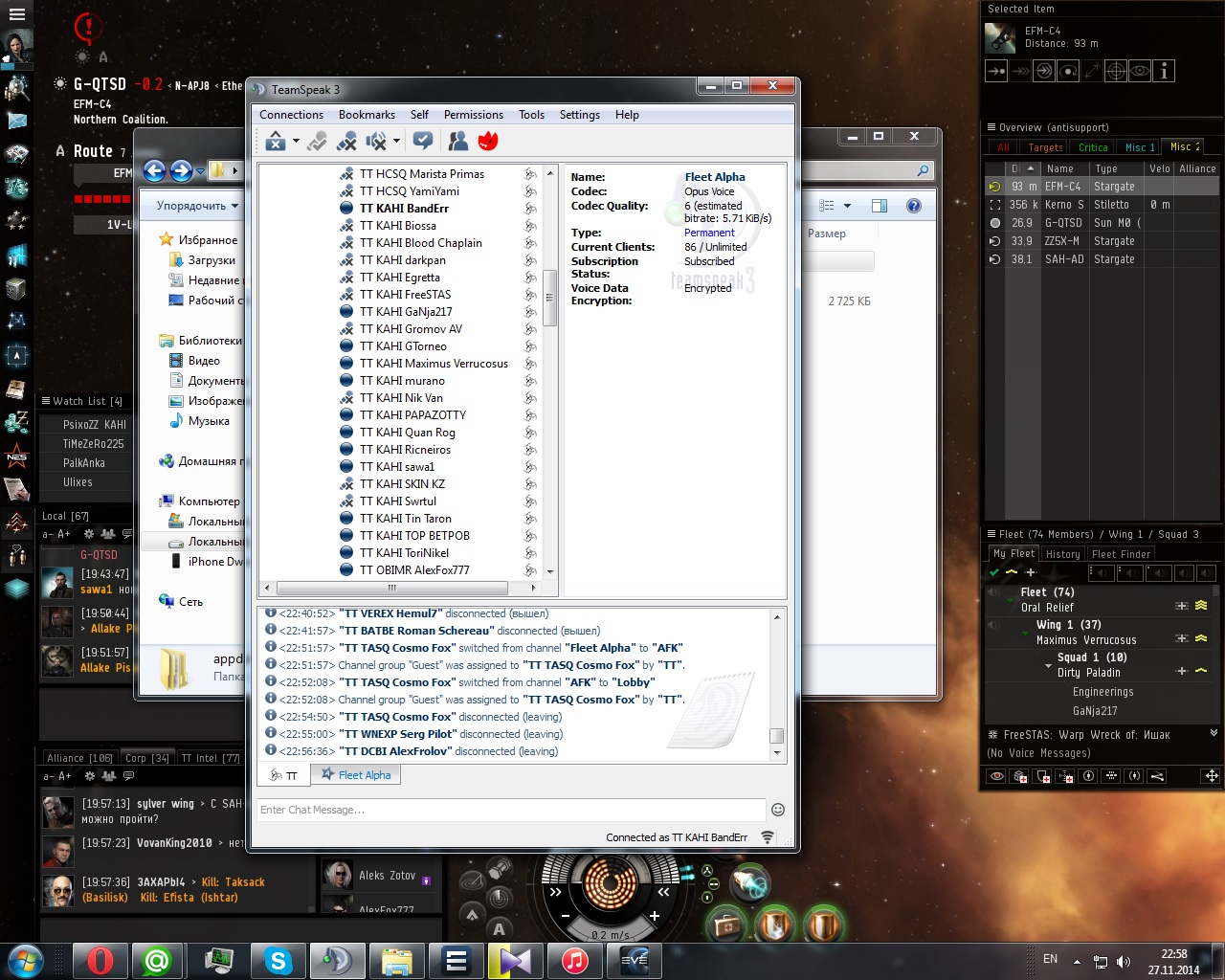The width and height of the screenshot is (1225, 980).
Task: Toggle mute speakers in TeamSpeak toolbar
Action: [377, 142]
